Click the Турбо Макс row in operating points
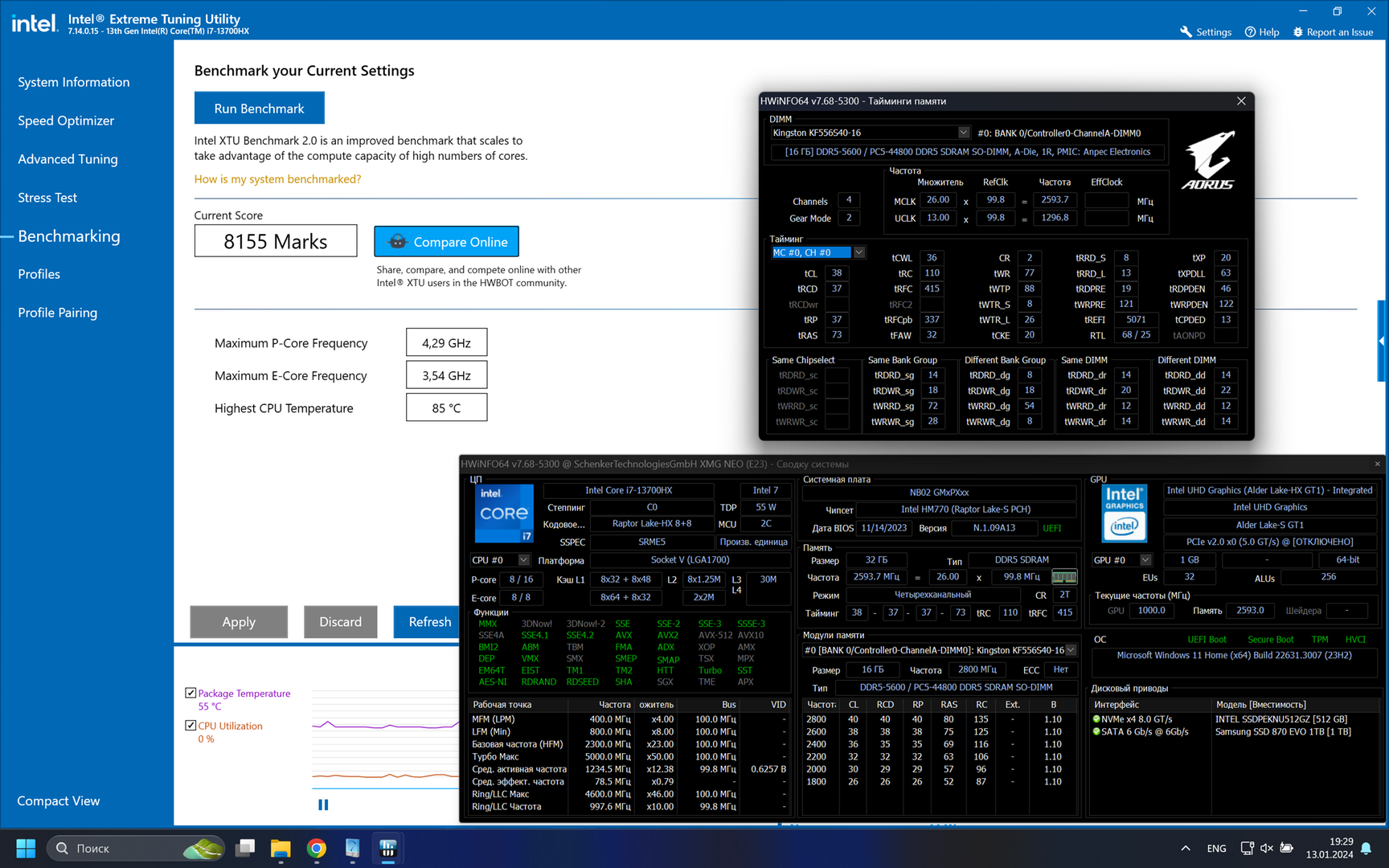 629,756
